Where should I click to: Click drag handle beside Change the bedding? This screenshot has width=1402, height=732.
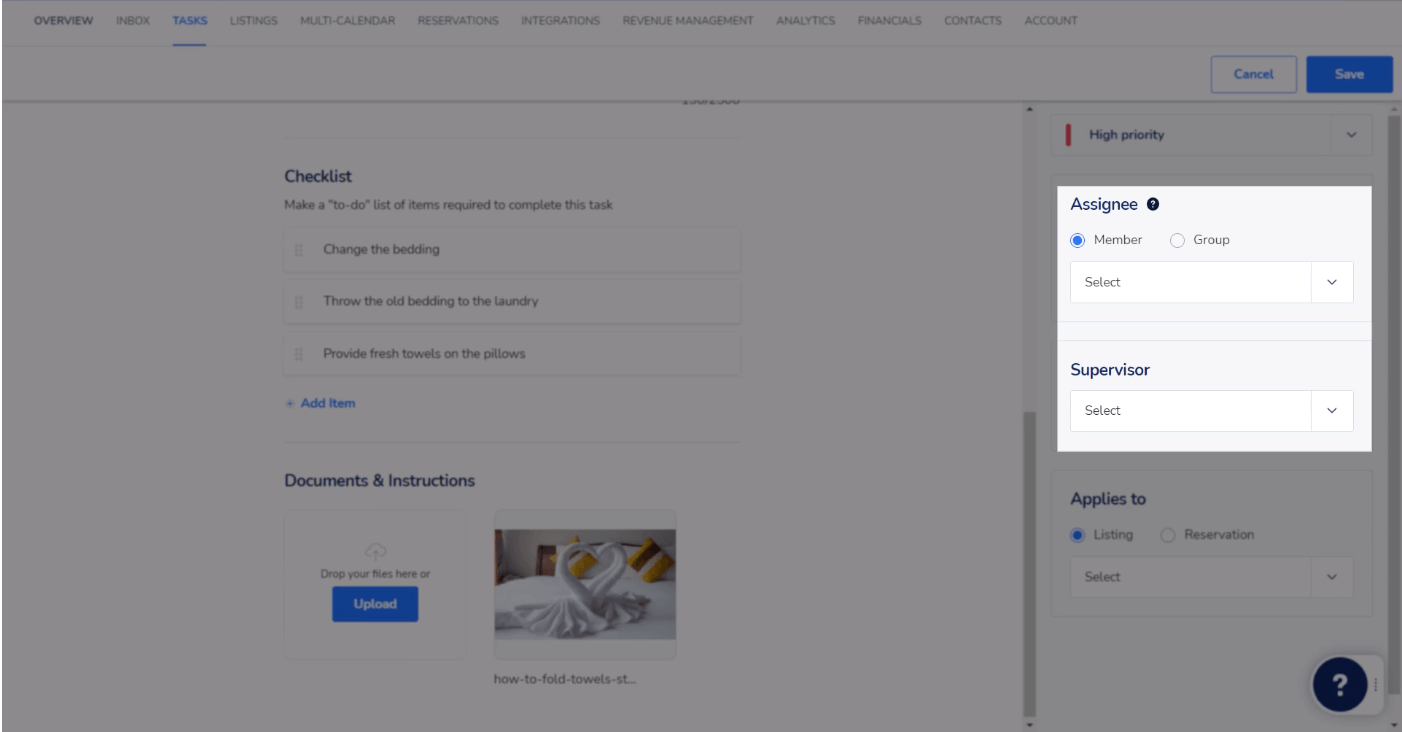coord(299,250)
